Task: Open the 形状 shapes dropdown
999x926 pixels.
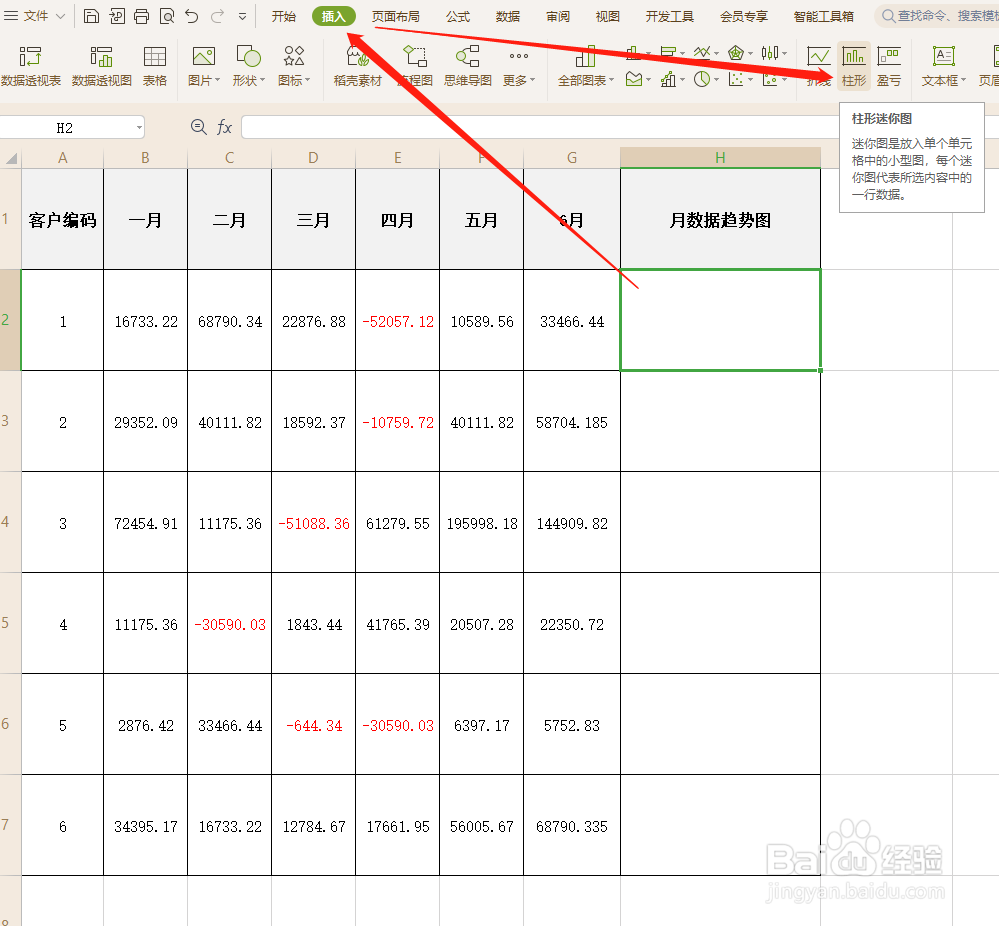Action: pos(248,66)
